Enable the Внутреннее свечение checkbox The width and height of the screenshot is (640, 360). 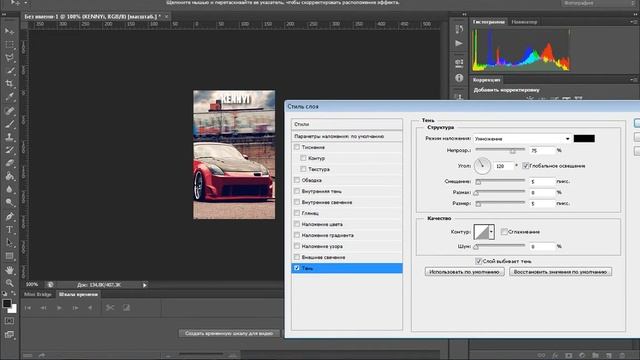pos(297,202)
